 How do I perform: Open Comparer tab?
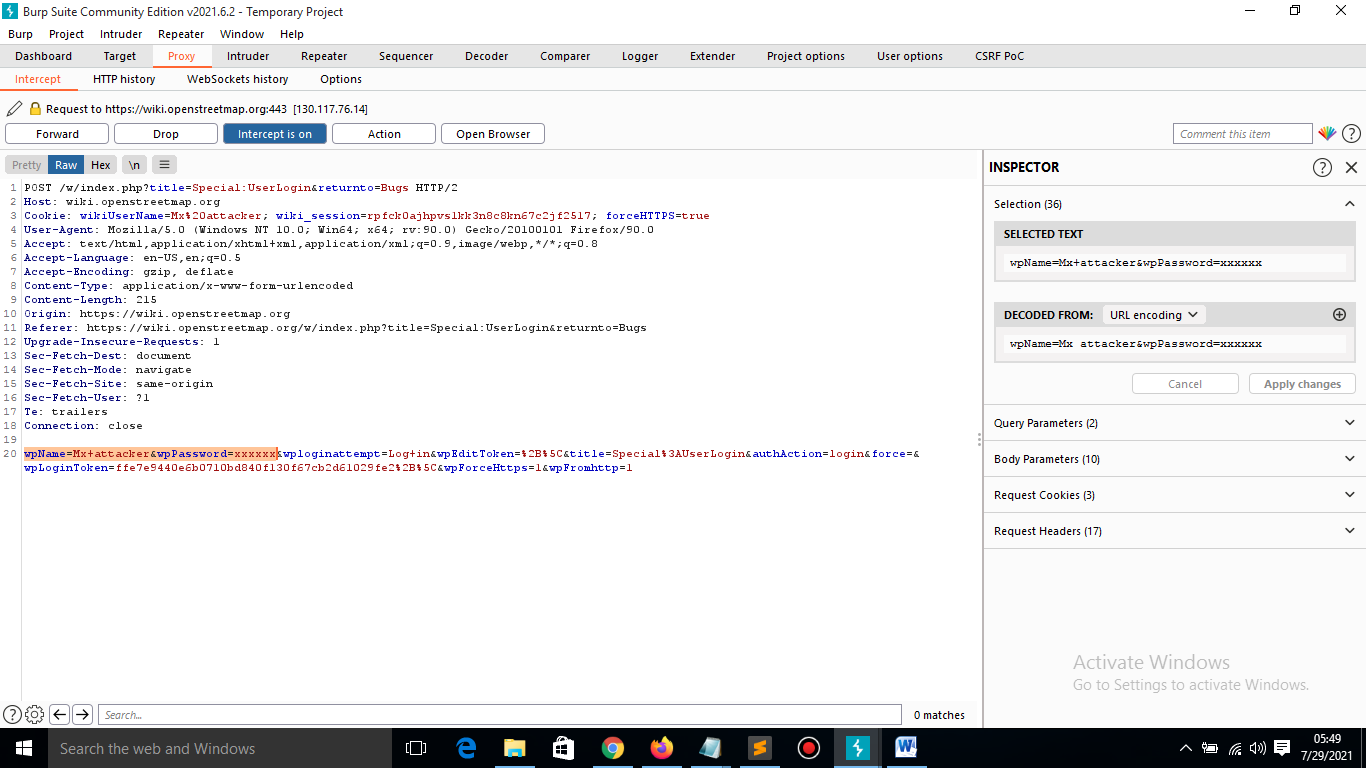pos(565,56)
